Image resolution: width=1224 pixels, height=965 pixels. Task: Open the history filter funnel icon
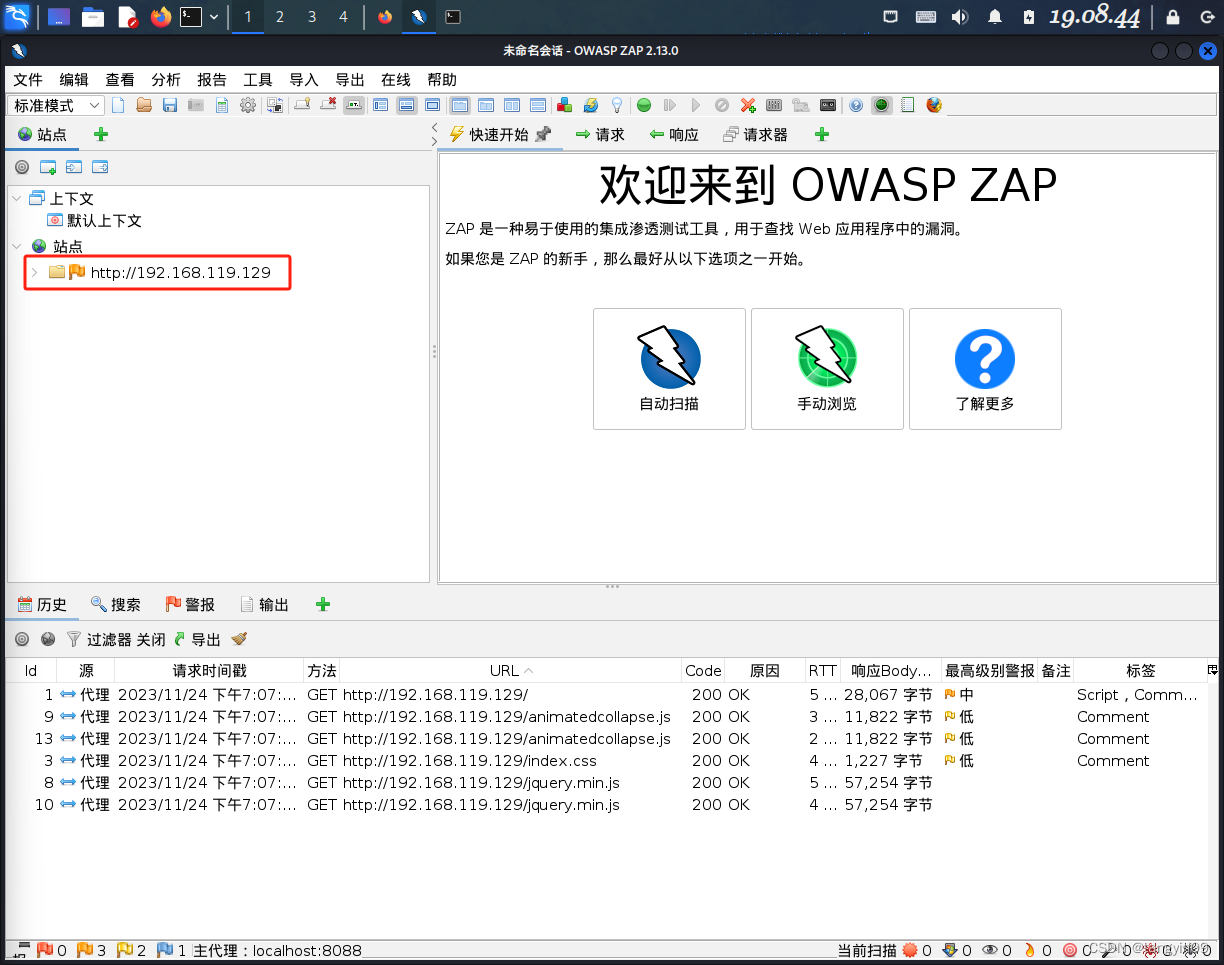click(x=73, y=639)
